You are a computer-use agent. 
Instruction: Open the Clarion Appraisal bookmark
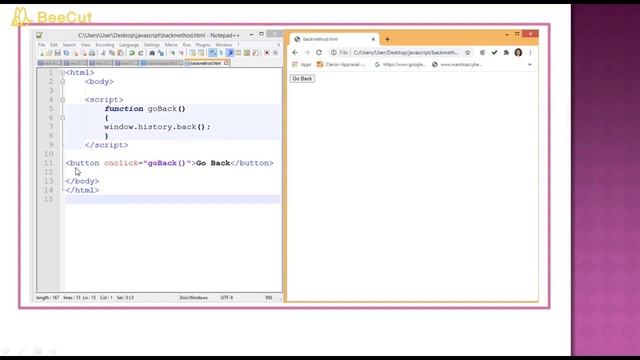coord(341,64)
